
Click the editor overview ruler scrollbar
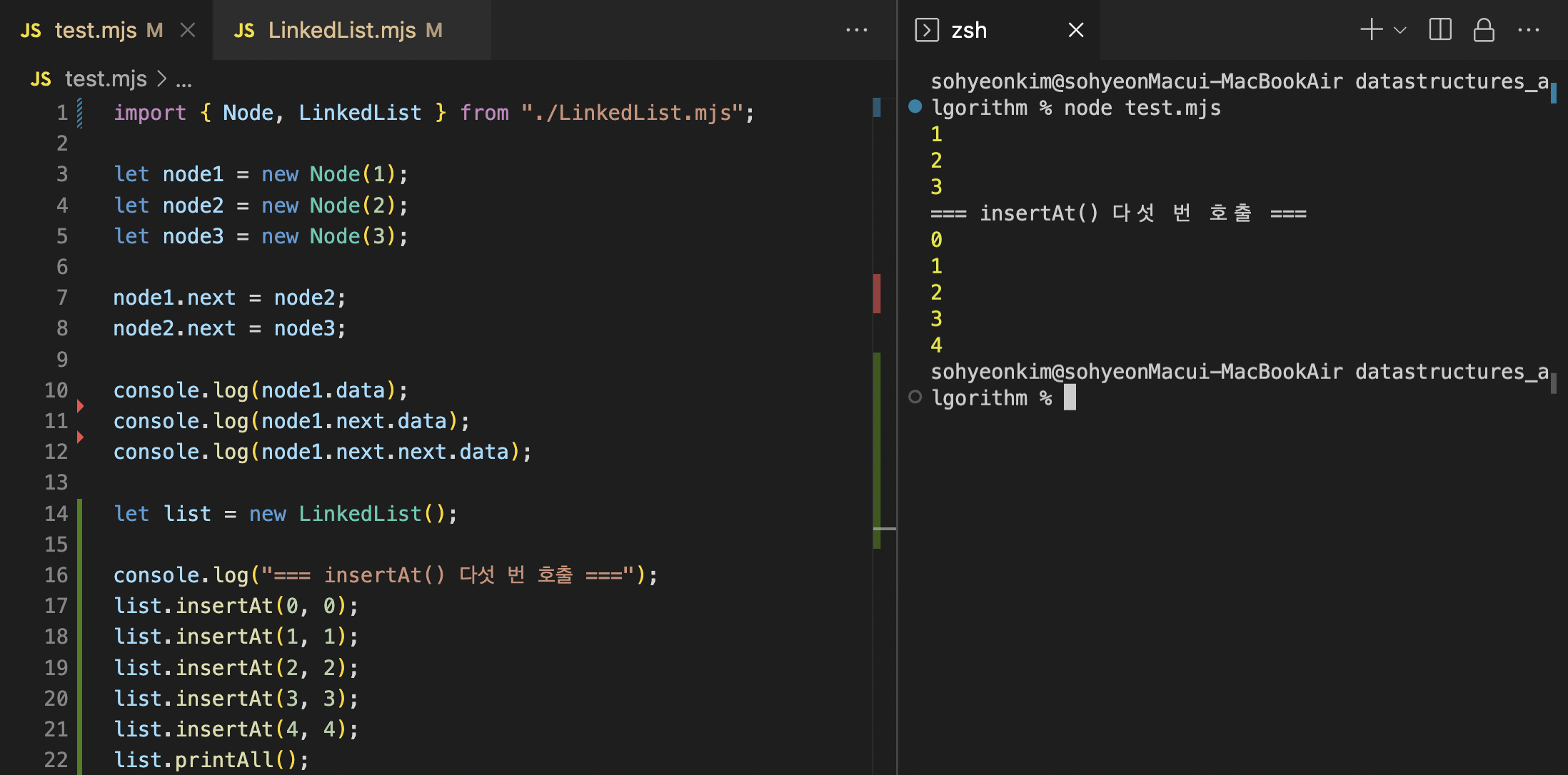[x=884, y=435]
